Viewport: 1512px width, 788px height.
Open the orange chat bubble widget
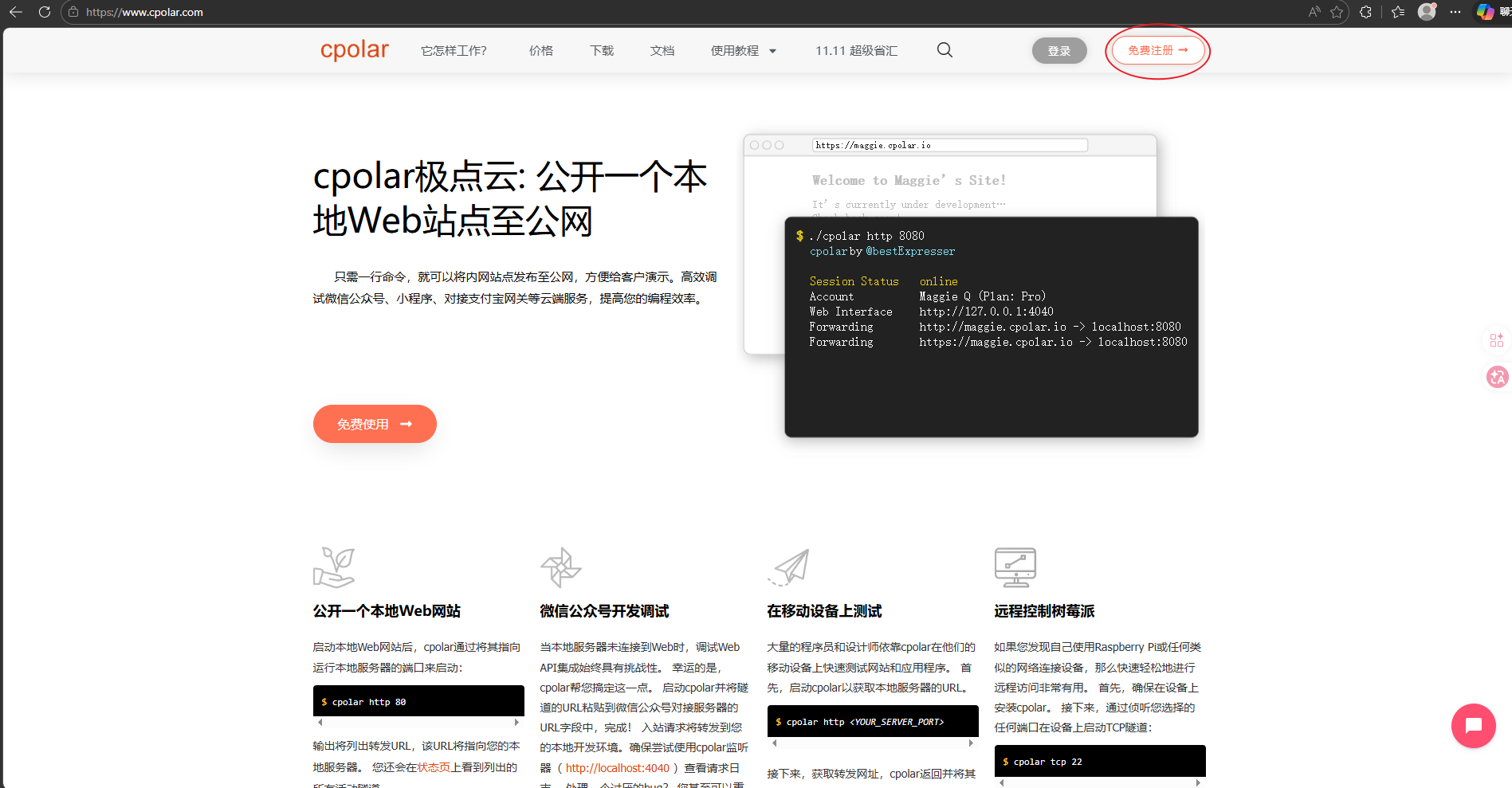pyautogui.click(x=1473, y=725)
